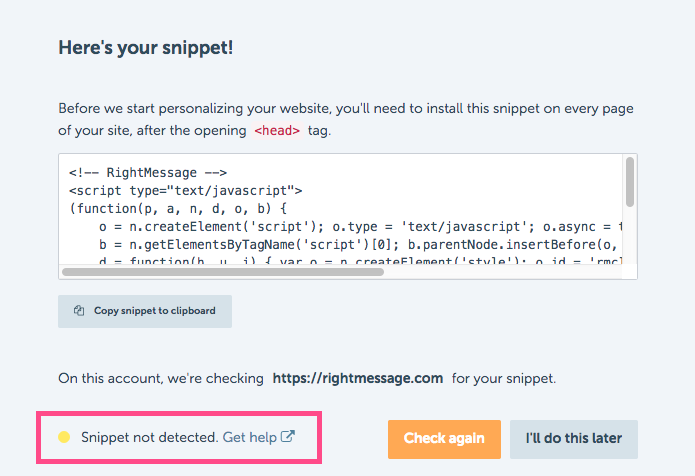Click the clipboard icon beside Copy snippet
695x476 pixels.
(79, 311)
